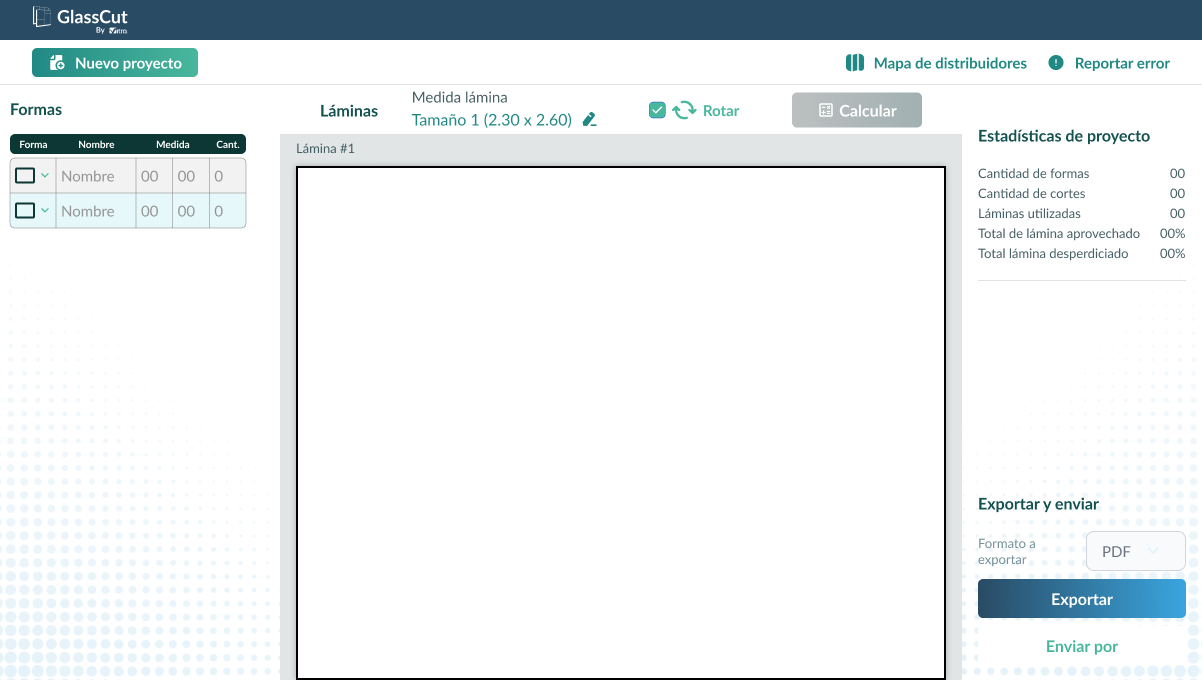Toggle the Rotar checkbox
Screen dimensions: 1202x680
click(657, 110)
